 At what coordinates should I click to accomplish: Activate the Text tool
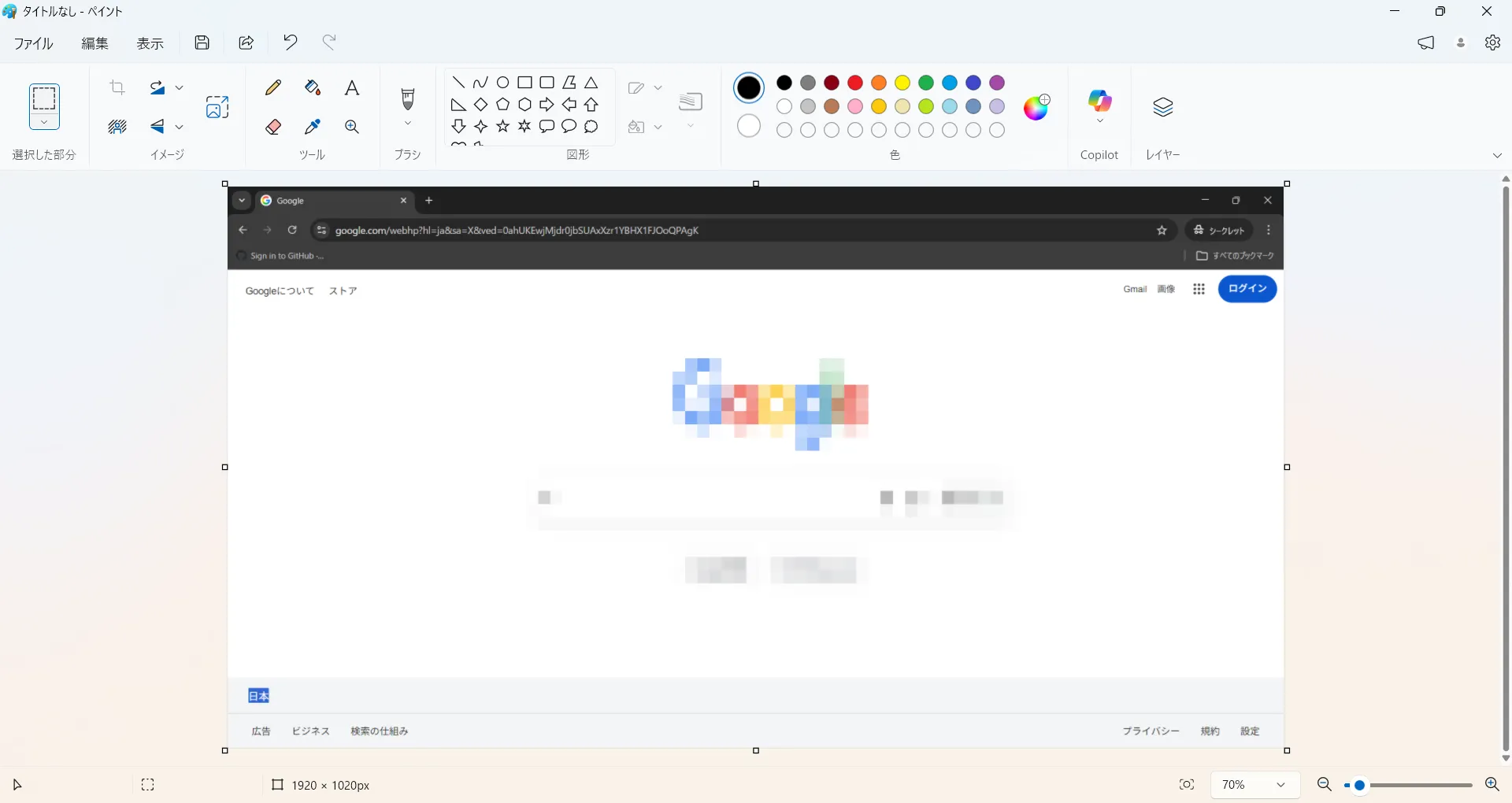352,87
